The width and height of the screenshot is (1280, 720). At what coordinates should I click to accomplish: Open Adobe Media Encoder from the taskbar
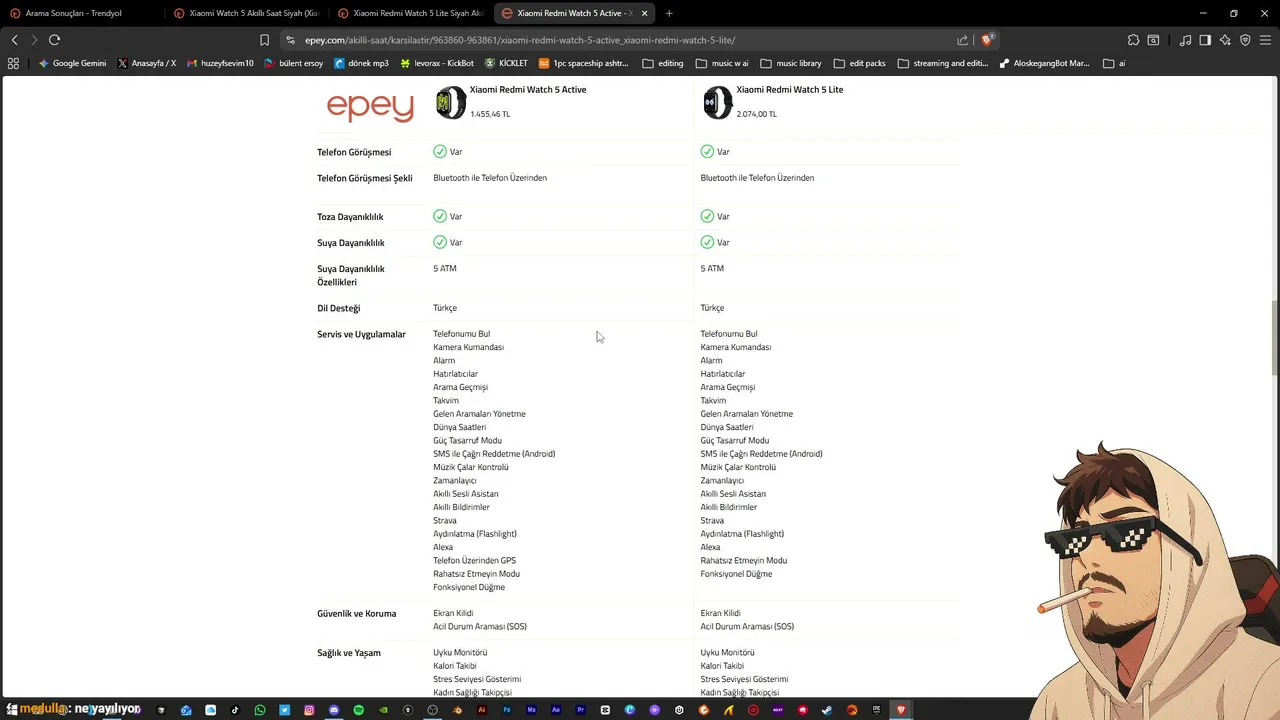(532, 710)
